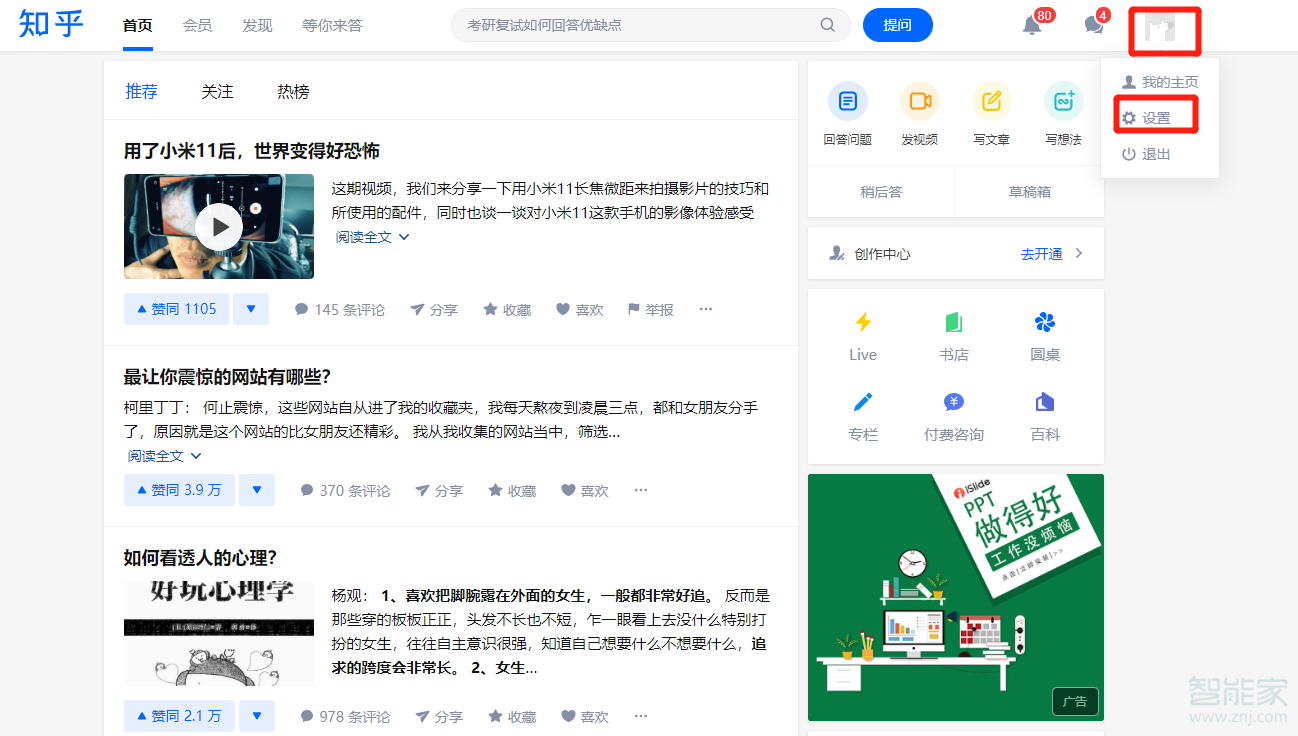Open the notification bell with 80 alerts
1298x736 pixels.
point(1032,26)
